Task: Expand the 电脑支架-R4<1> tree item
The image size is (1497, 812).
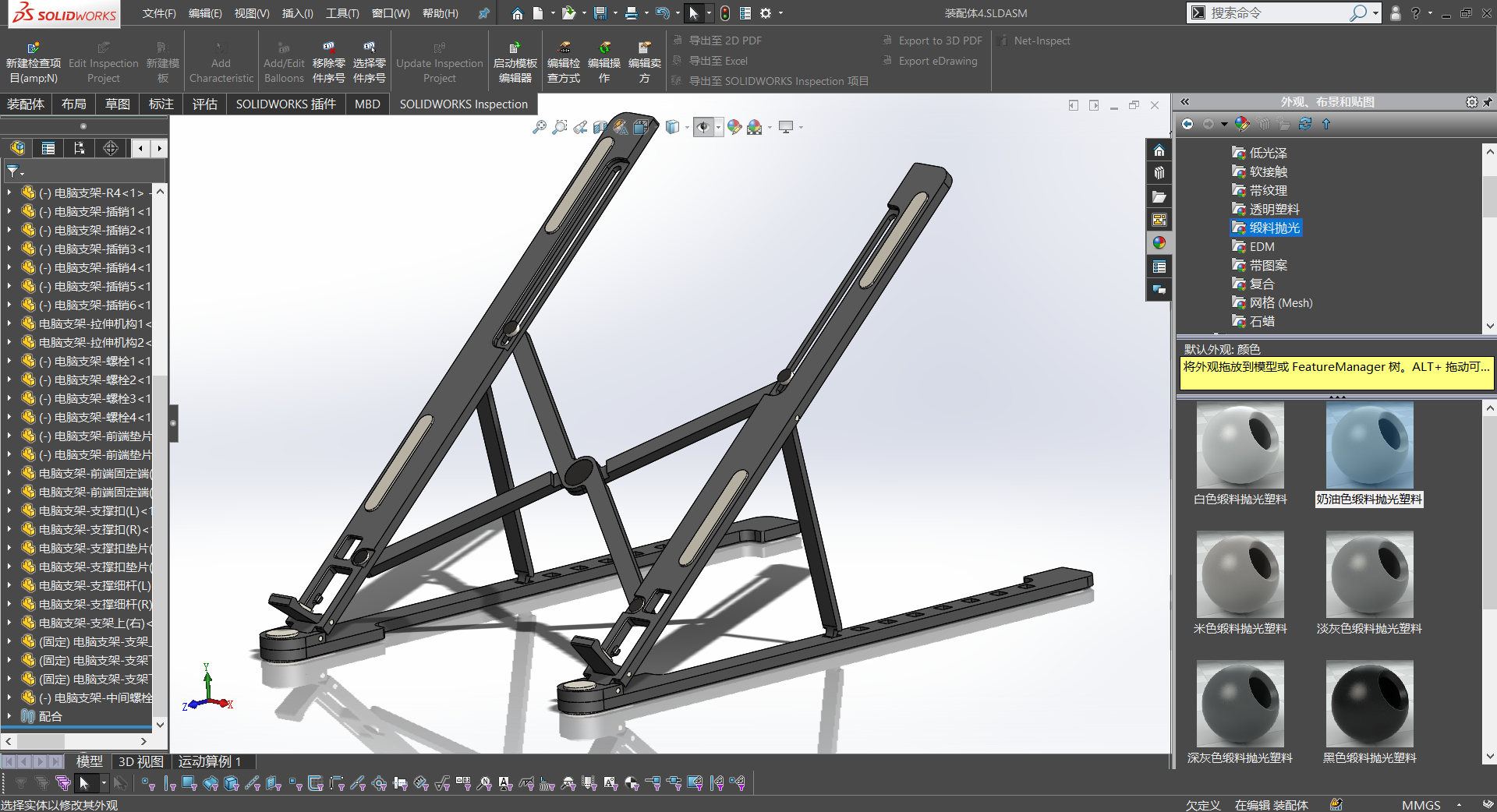Action: [x=9, y=192]
